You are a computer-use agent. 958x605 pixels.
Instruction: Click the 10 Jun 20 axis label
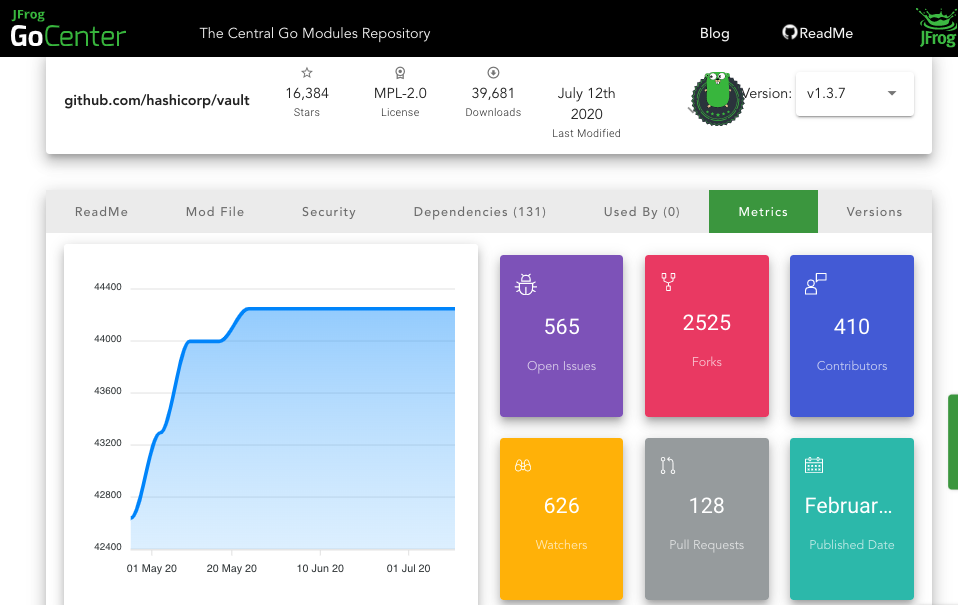click(x=320, y=568)
